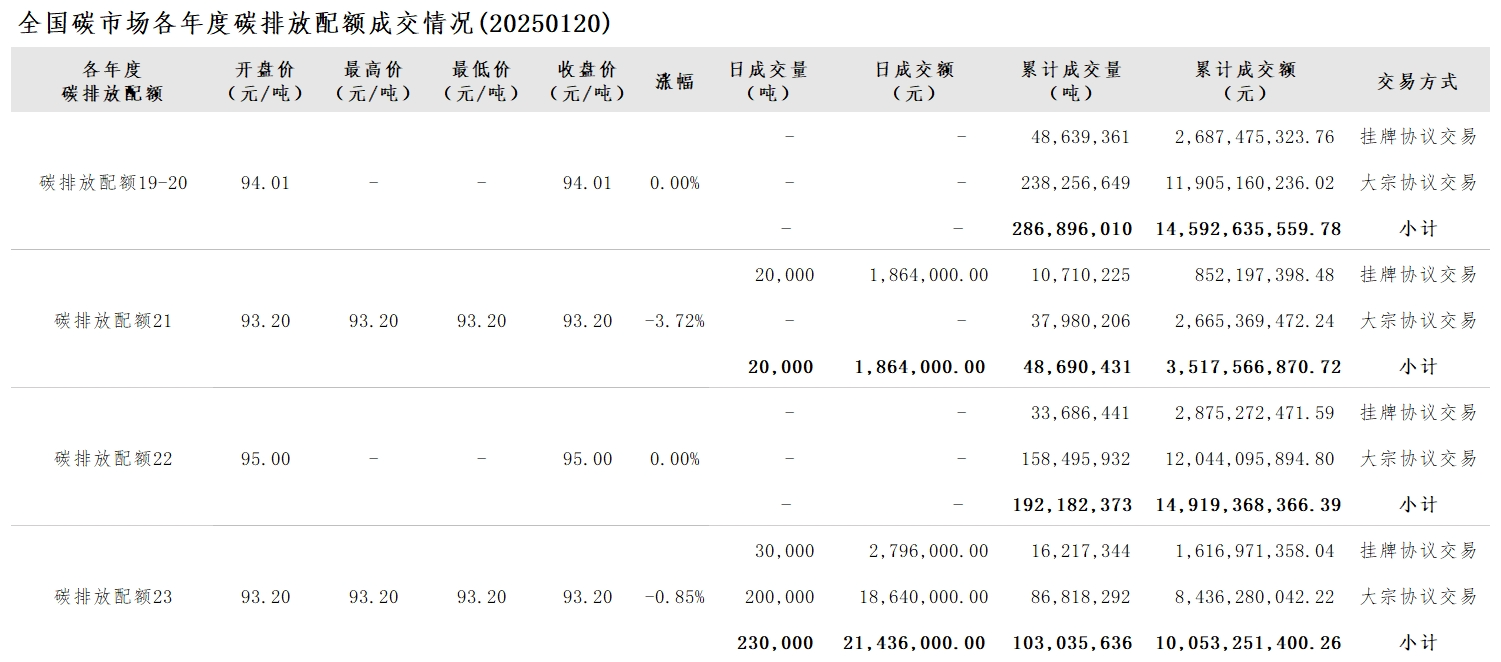The height and width of the screenshot is (662, 1501).
Task: Click the 最高价 column header
Action: [x=373, y=81]
